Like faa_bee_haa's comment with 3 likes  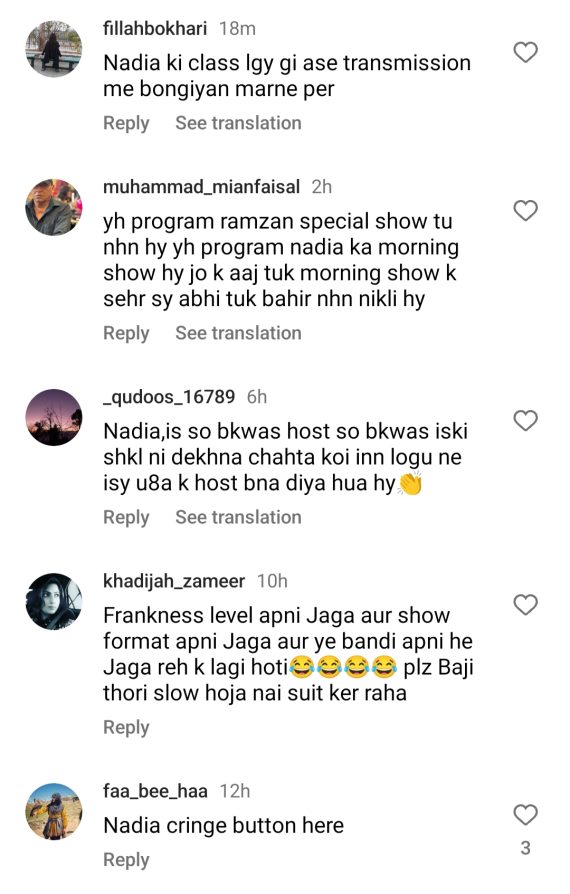tap(526, 815)
